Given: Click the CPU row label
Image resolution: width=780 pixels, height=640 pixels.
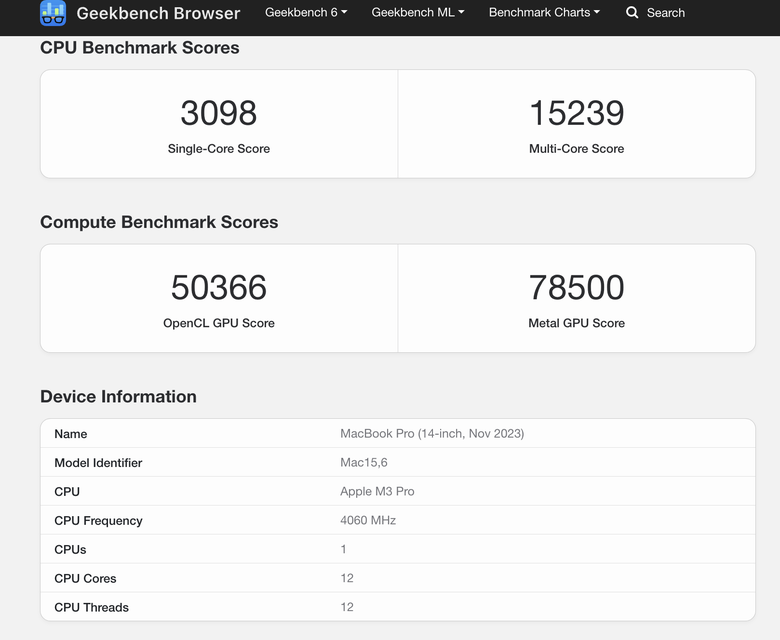Looking at the screenshot, I should (67, 492).
